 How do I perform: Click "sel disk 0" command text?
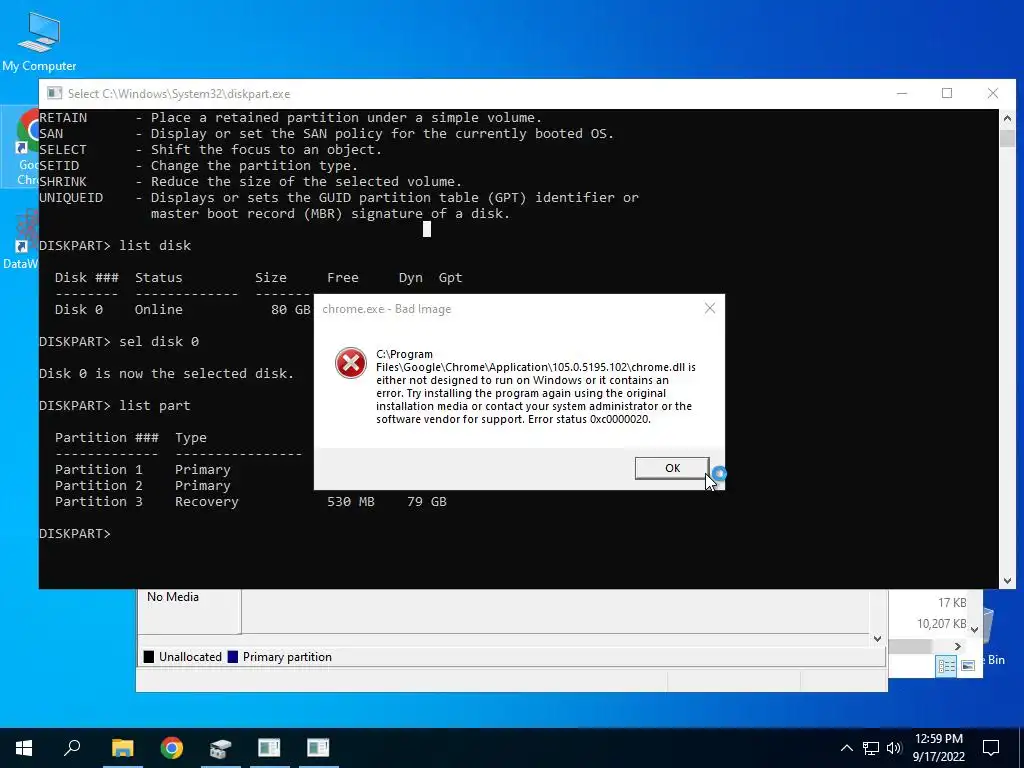(x=159, y=342)
